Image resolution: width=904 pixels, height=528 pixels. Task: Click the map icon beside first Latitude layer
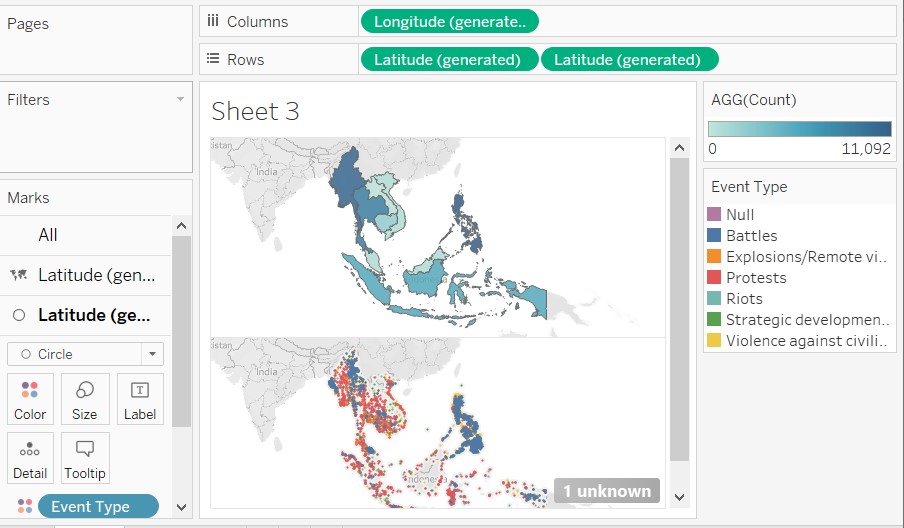click(18, 275)
